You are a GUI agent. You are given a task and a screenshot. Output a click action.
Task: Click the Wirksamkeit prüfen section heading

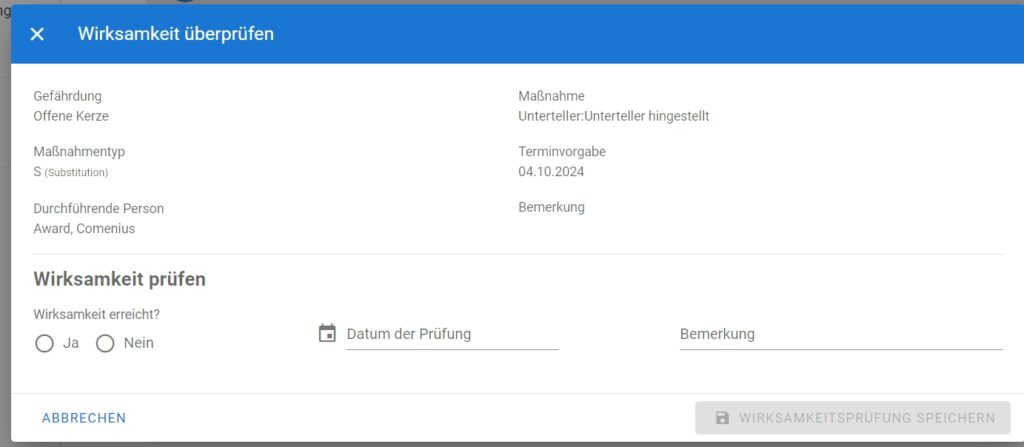pyautogui.click(x=120, y=279)
